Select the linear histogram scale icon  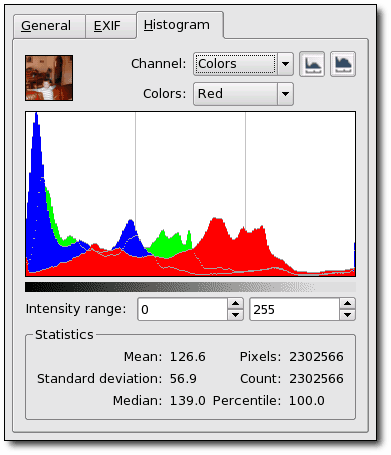pyautogui.click(x=312, y=64)
